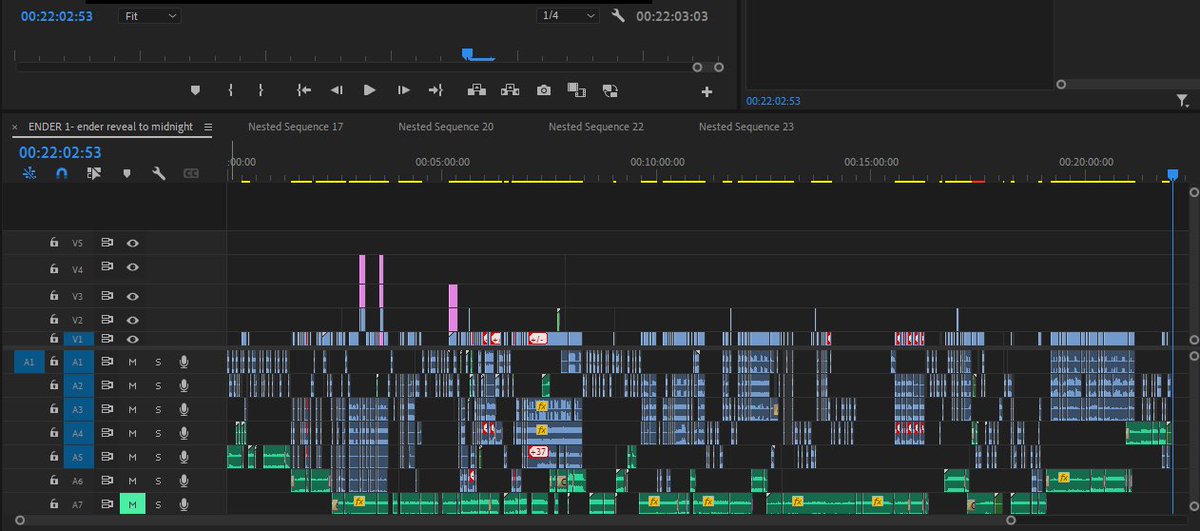Screen dimensions: 1200x531
Task: Open the Button Editor plus icon
Action: click(x=707, y=92)
